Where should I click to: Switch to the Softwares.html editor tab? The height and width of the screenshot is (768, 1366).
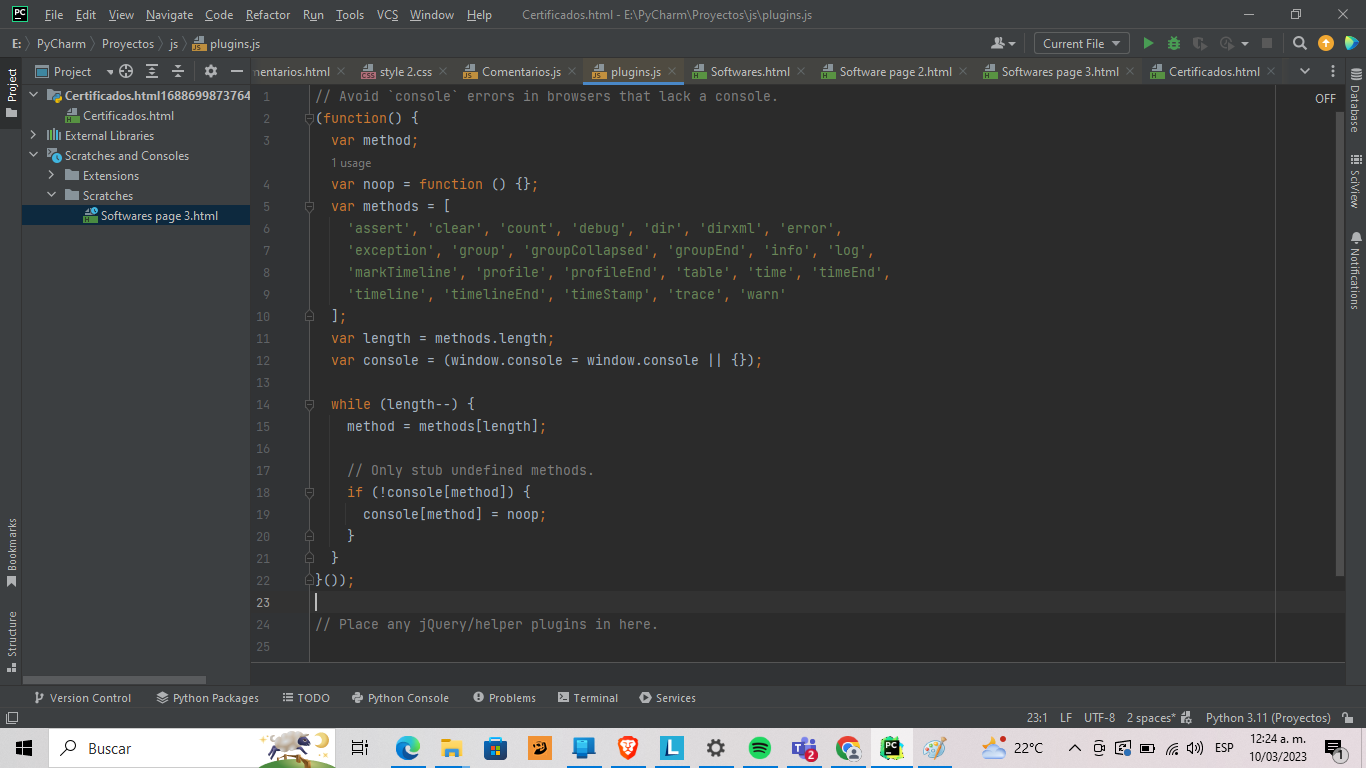point(749,72)
